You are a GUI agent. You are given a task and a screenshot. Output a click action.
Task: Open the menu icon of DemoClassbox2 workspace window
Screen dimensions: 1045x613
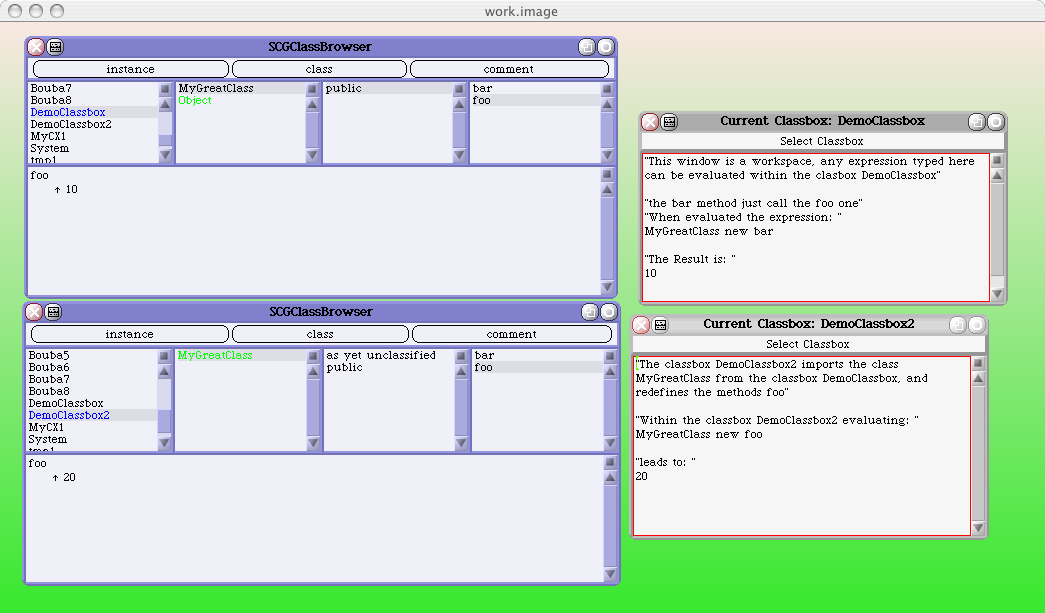pos(660,324)
